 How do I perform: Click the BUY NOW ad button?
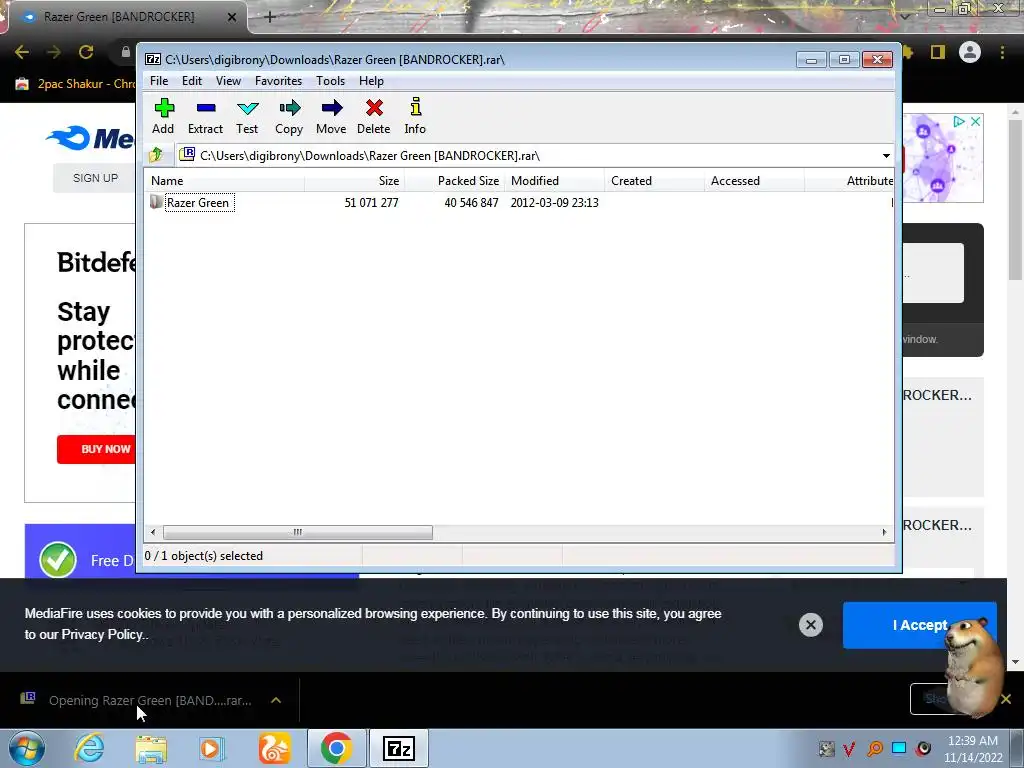tap(97, 449)
